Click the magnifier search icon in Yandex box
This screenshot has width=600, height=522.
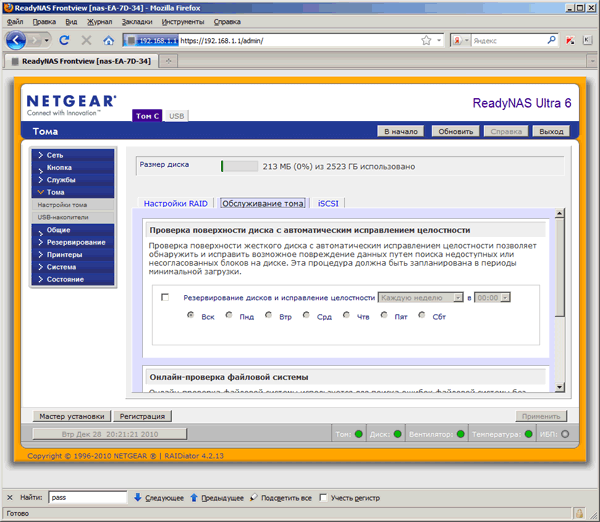551,40
